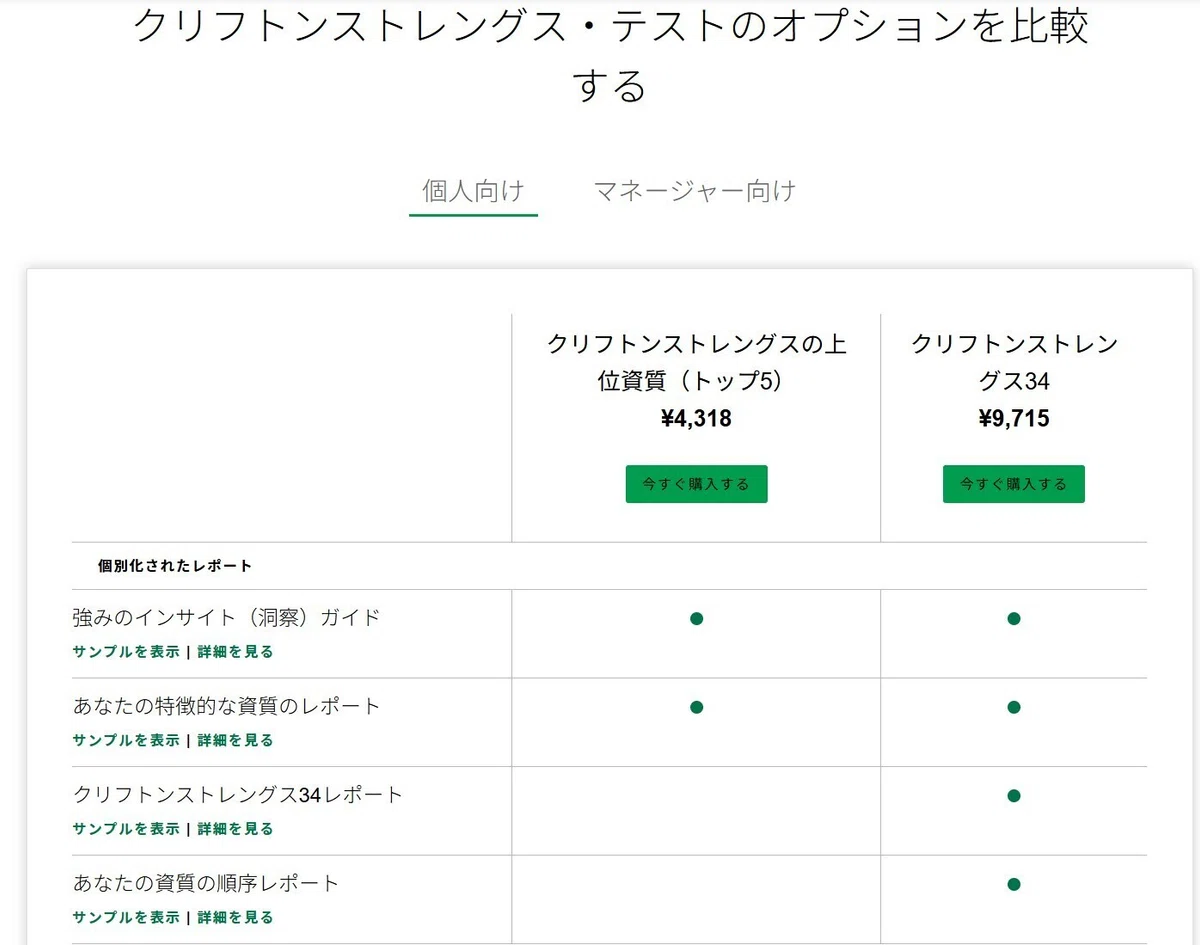1200x945 pixels.
Task: Click 今すぐ購入する under the ¥4,318 plan
Action: (x=696, y=484)
